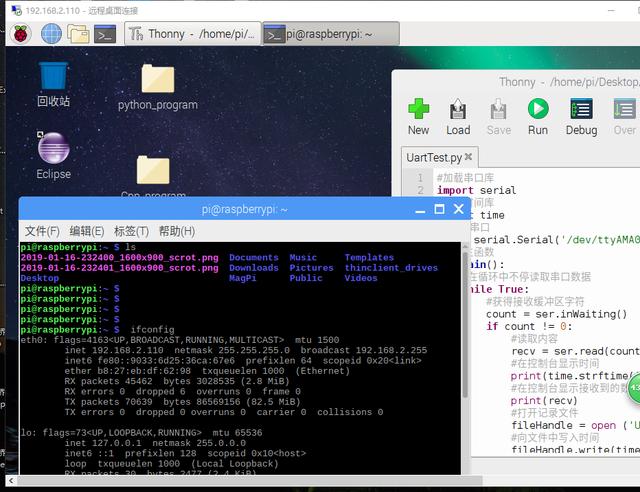Click ether b8:27:eb:df:62:98 MAC address
The width and height of the screenshot is (640, 492).
(127, 371)
